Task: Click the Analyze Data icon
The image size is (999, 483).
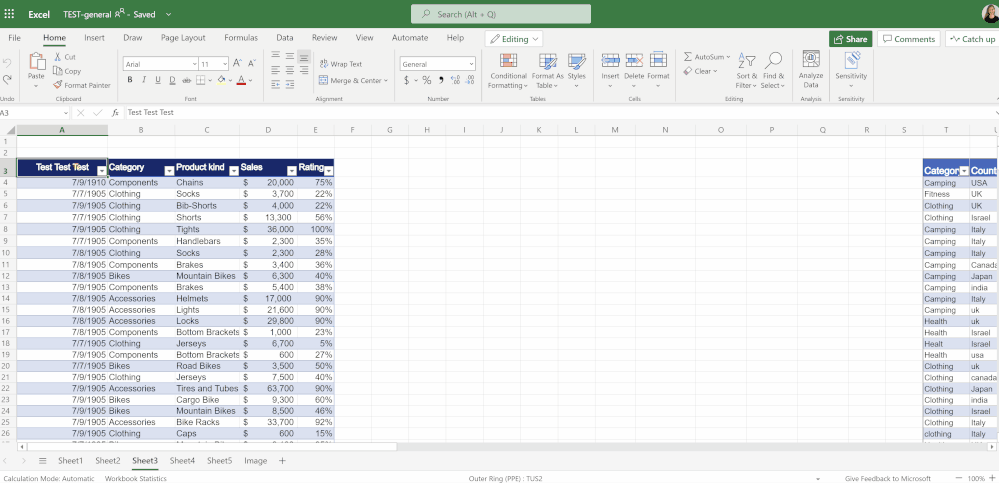Action: tap(811, 69)
